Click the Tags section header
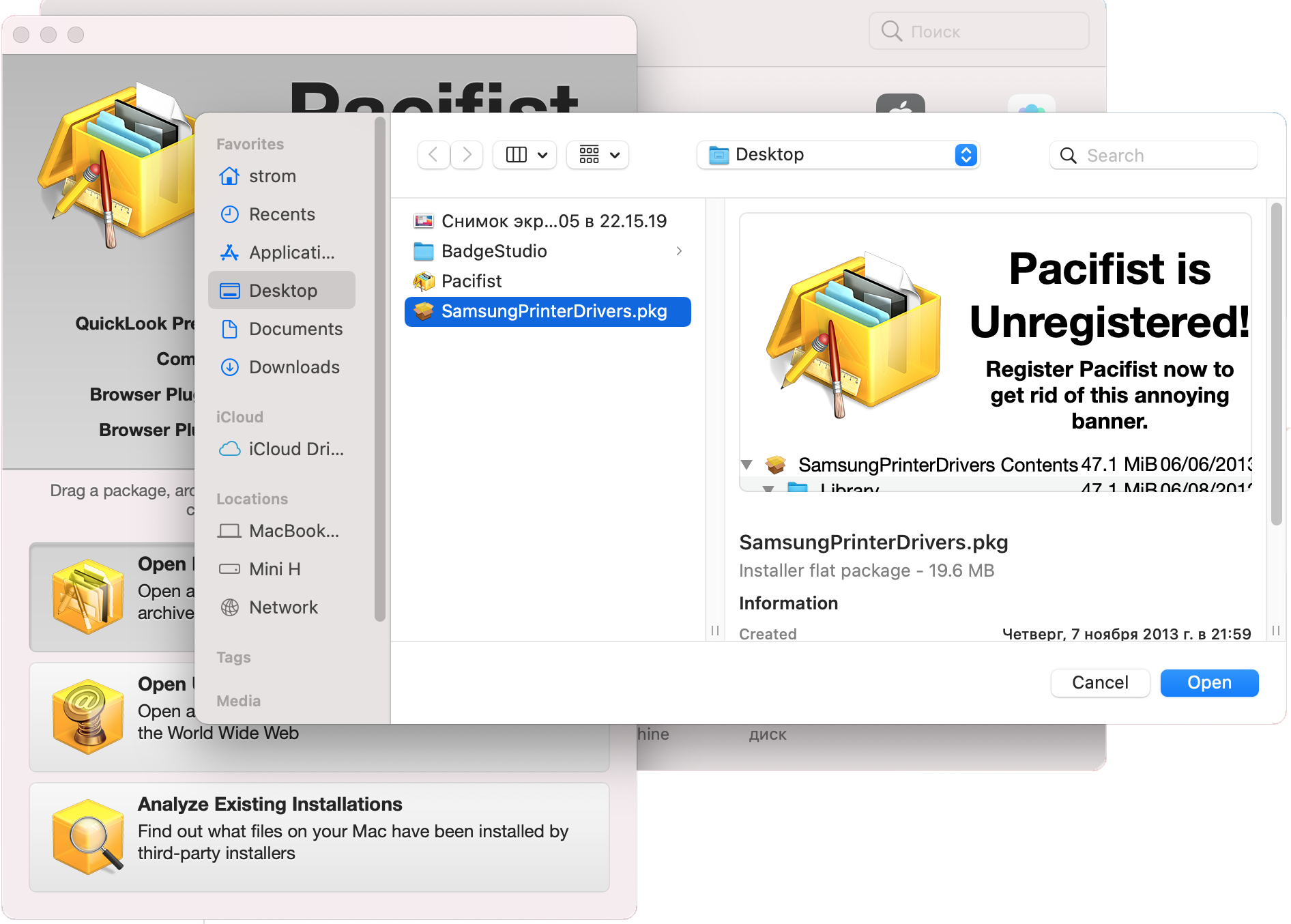 pos(233,657)
